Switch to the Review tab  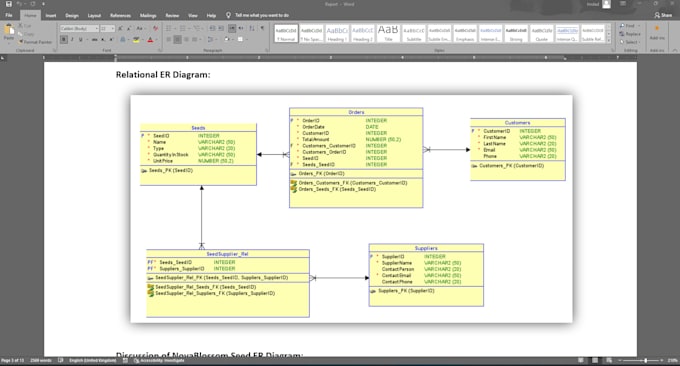click(172, 16)
